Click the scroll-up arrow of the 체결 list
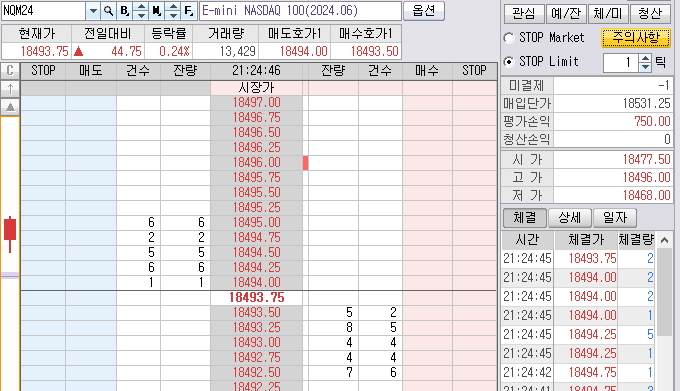Viewport: 680px width, 391px height. point(664,240)
